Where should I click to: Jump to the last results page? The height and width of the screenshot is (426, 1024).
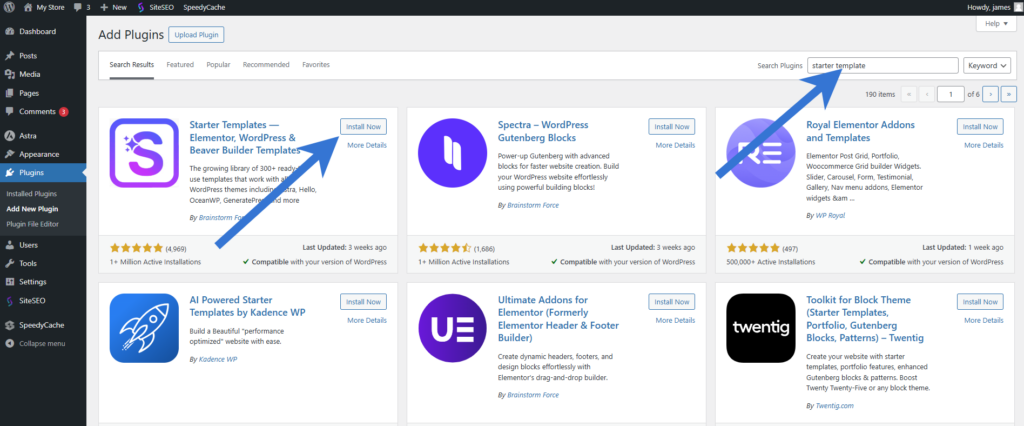[x=1009, y=94]
